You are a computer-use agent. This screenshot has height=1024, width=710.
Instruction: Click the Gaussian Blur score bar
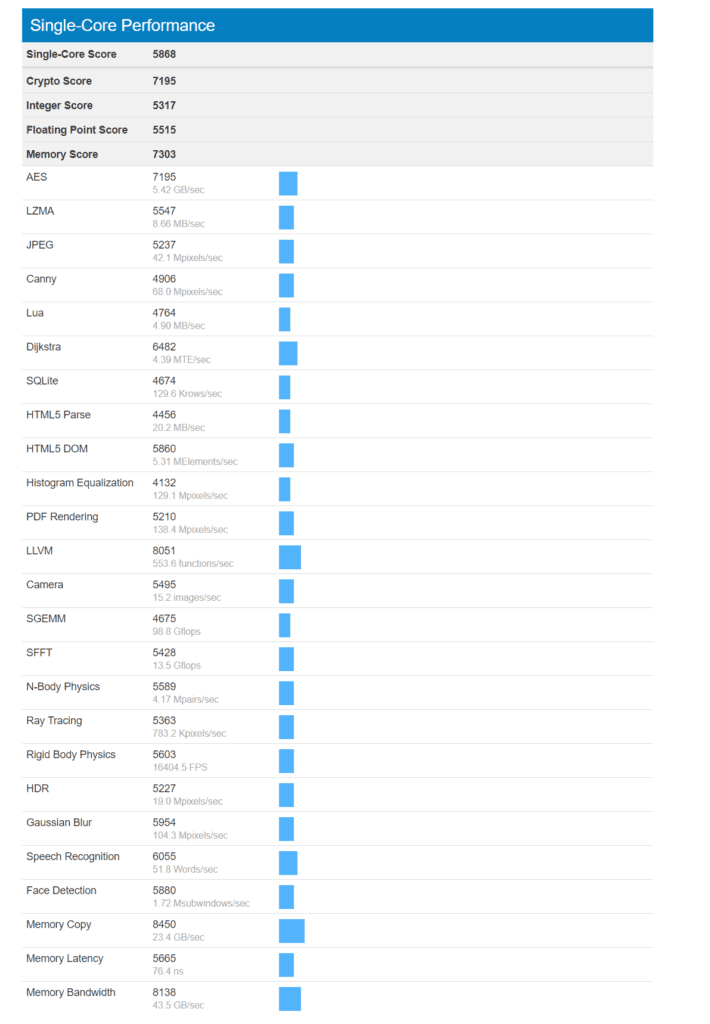(x=286, y=829)
